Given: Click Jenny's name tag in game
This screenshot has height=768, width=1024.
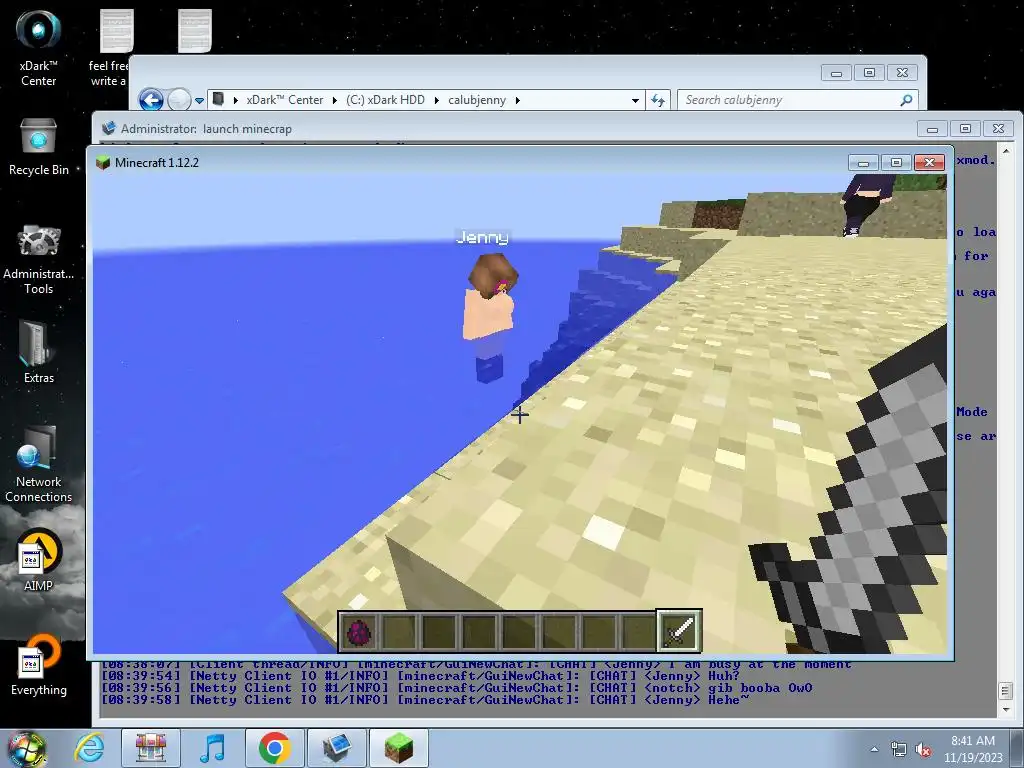Looking at the screenshot, I should 482,237.
